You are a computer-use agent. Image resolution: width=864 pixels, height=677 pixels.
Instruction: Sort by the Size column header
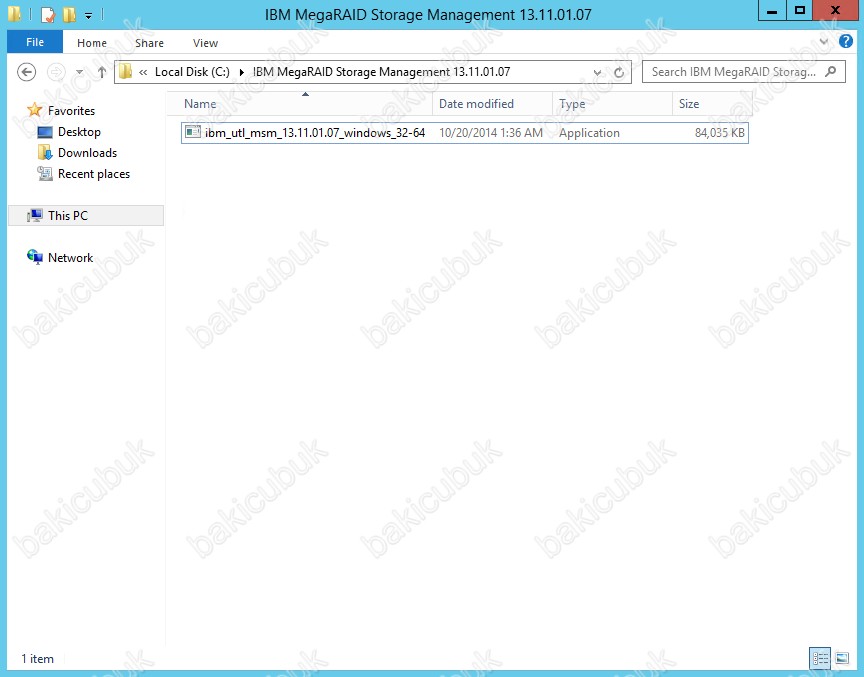712,104
